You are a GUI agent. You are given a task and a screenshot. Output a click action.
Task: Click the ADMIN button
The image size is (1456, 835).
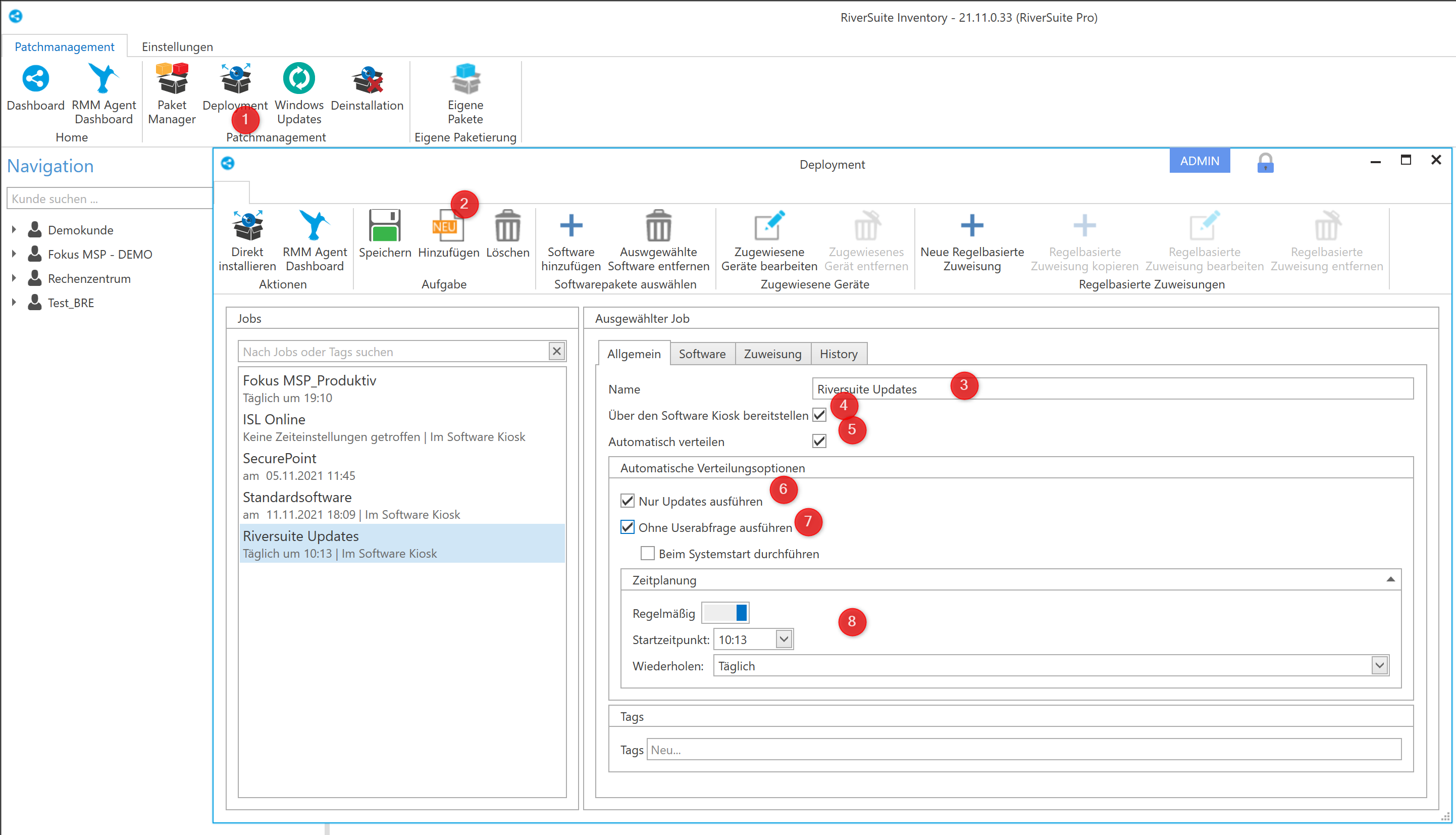[1200, 161]
